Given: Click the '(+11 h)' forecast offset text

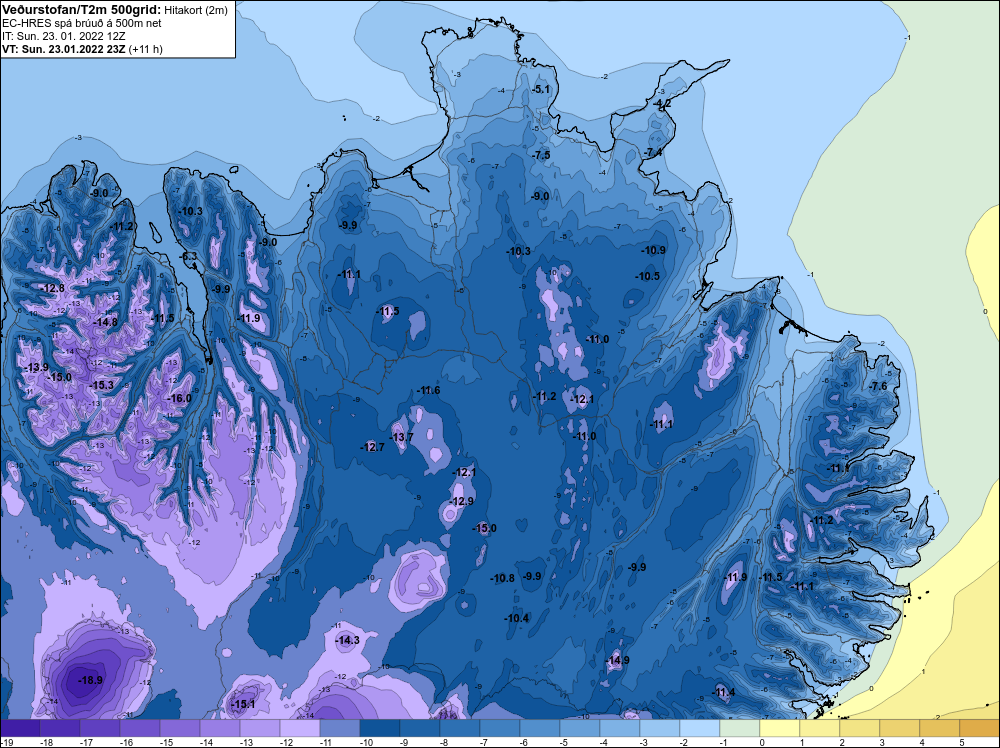Looking at the screenshot, I should 145,49.
